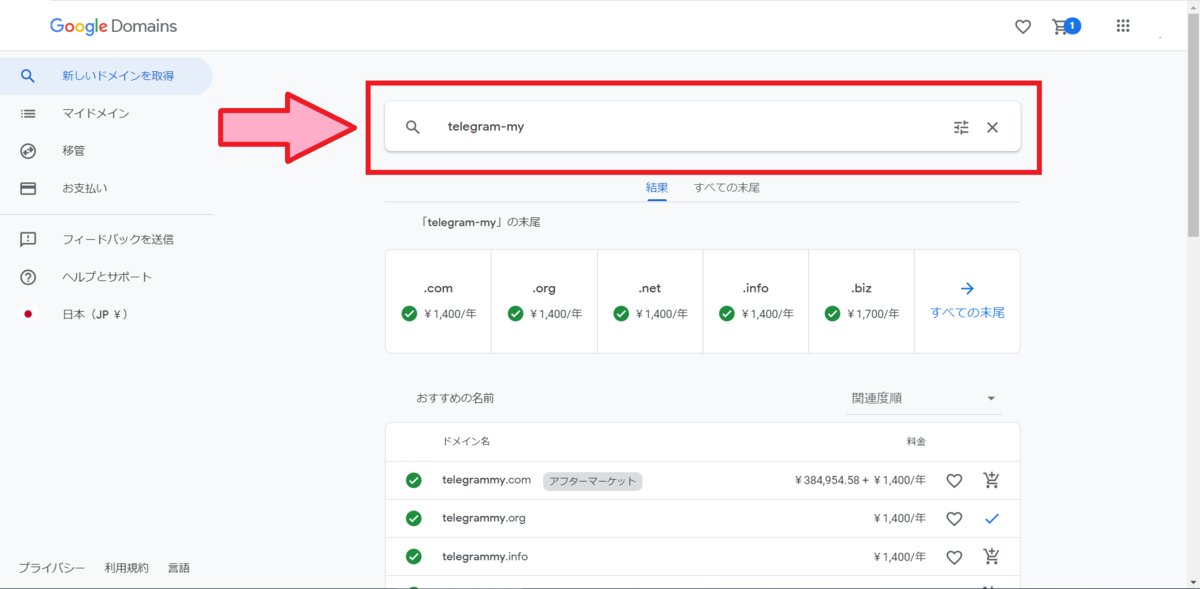Open the Google Domains home logo
The width and height of the screenshot is (1200, 589).
(x=113, y=26)
